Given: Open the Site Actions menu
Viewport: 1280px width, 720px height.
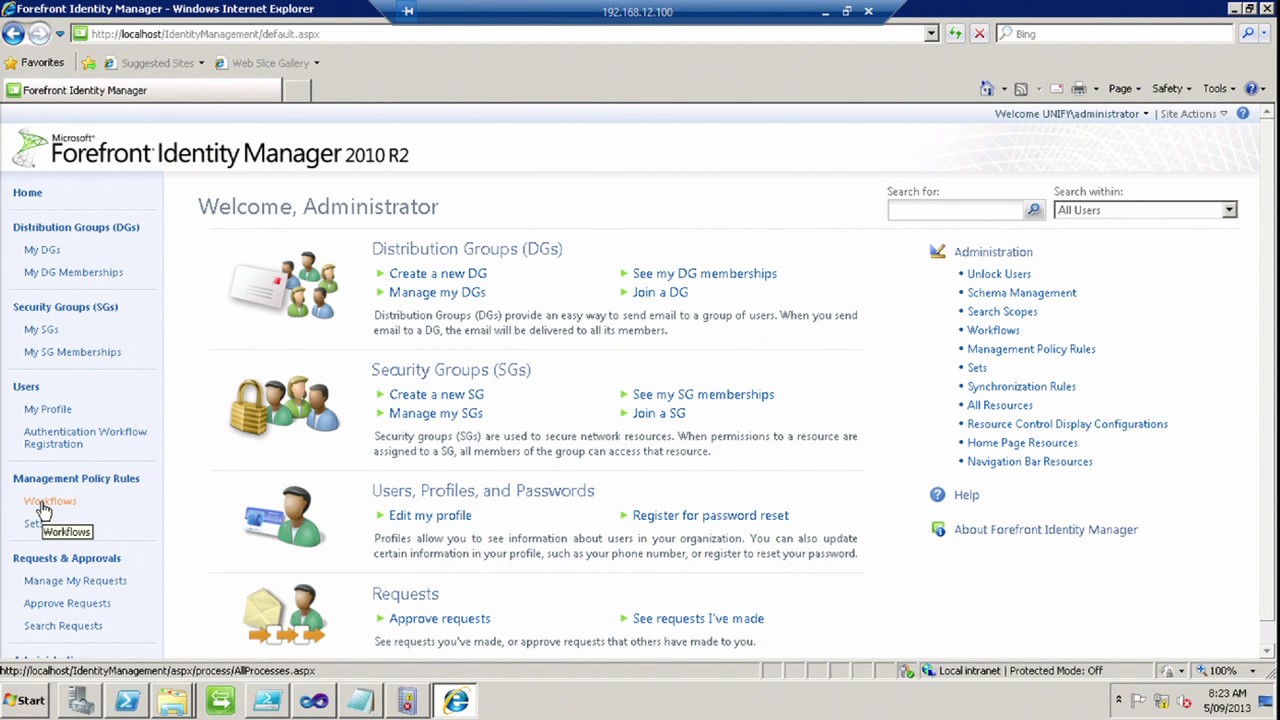Looking at the screenshot, I should point(1194,114).
